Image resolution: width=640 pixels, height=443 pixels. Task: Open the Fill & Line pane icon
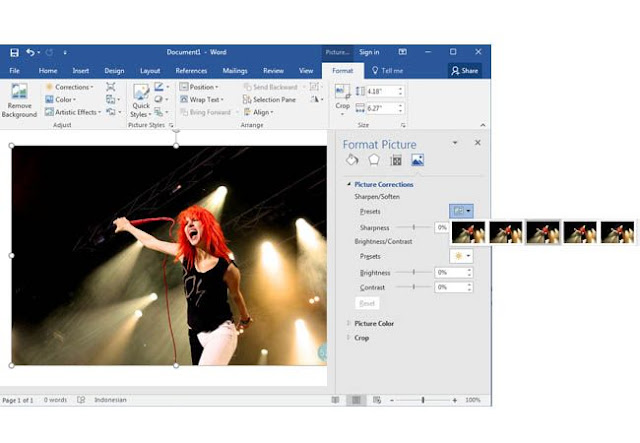click(x=352, y=160)
